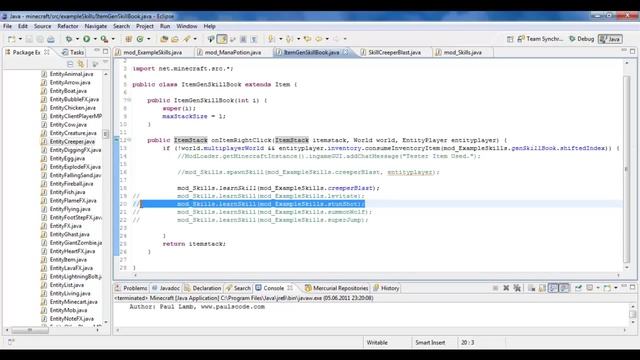This screenshot has height=360, width=640.
Task: Switch to the Problems tab
Action: coord(131,288)
